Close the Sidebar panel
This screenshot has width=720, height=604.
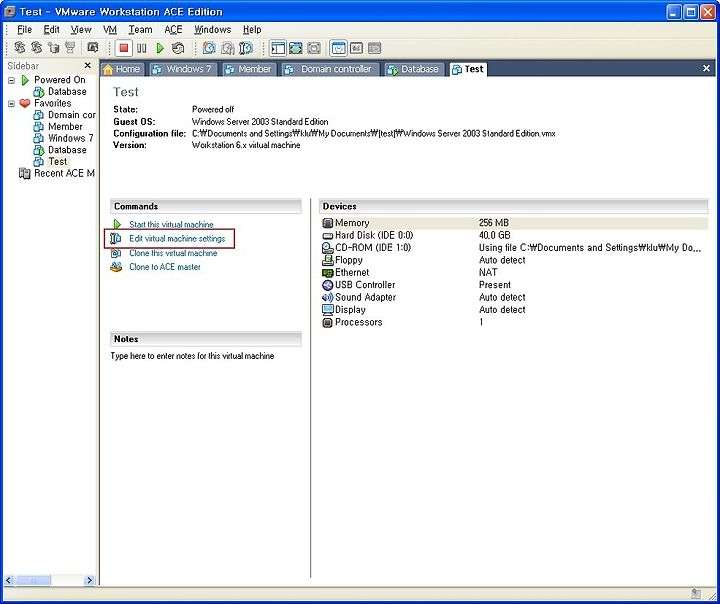point(88,66)
